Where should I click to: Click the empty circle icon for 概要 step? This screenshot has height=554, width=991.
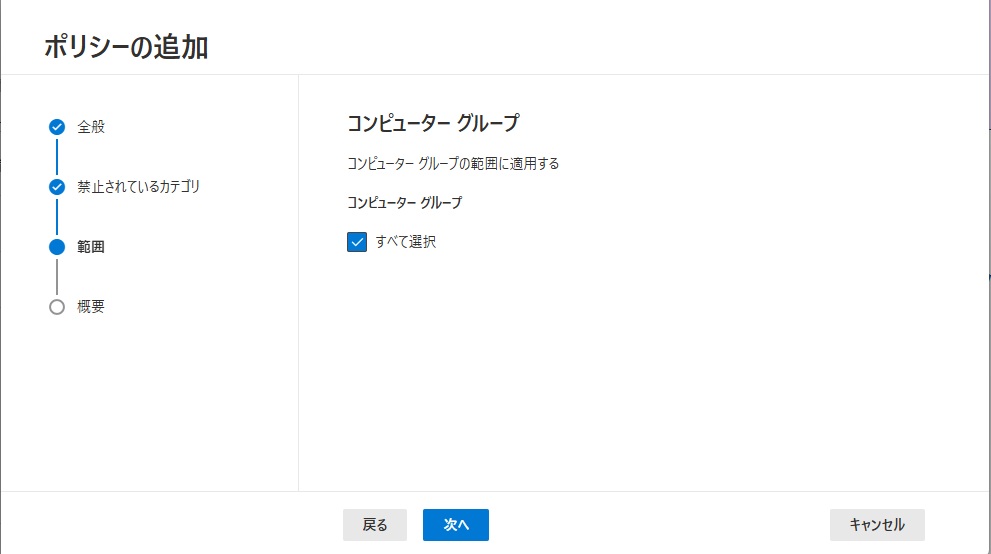point(57,307)
